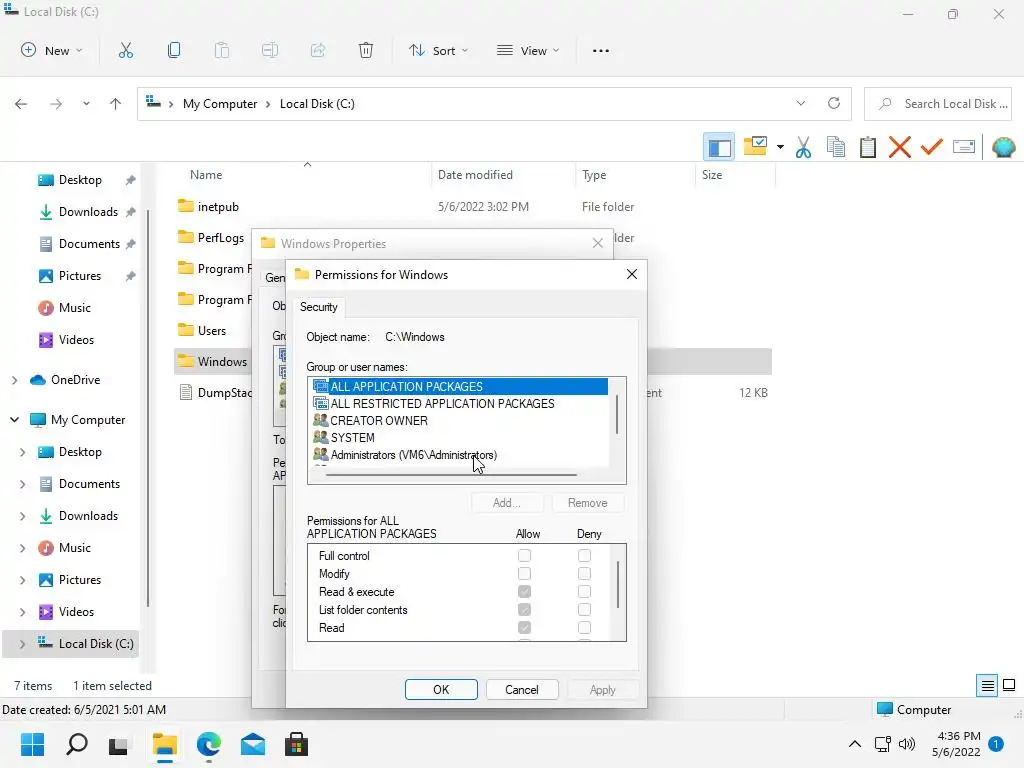Check Allow for Modify permission
The height and width of the screenshot is (768, 1024).
524,573
